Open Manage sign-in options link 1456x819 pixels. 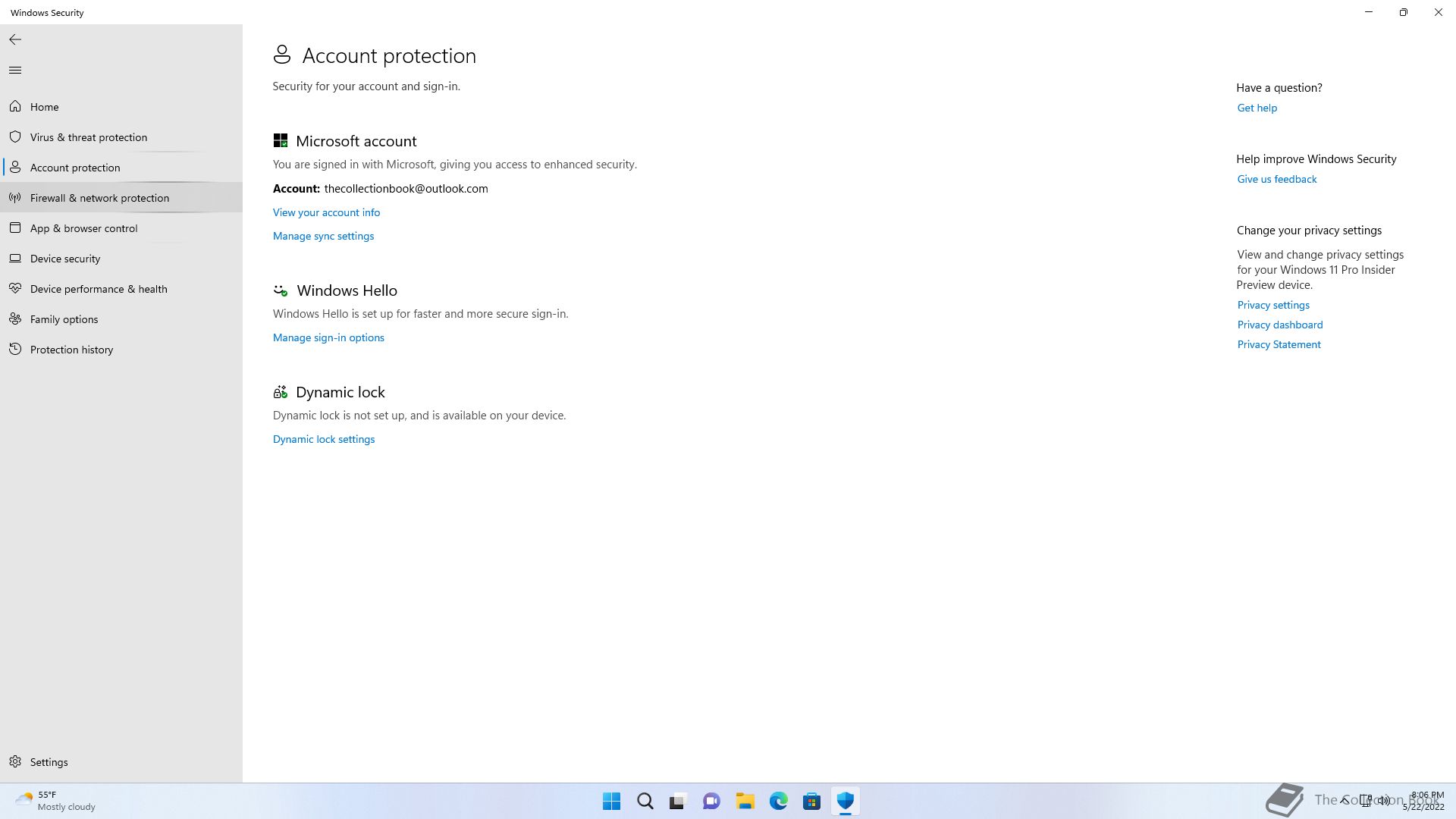click(x=328, y=337)
